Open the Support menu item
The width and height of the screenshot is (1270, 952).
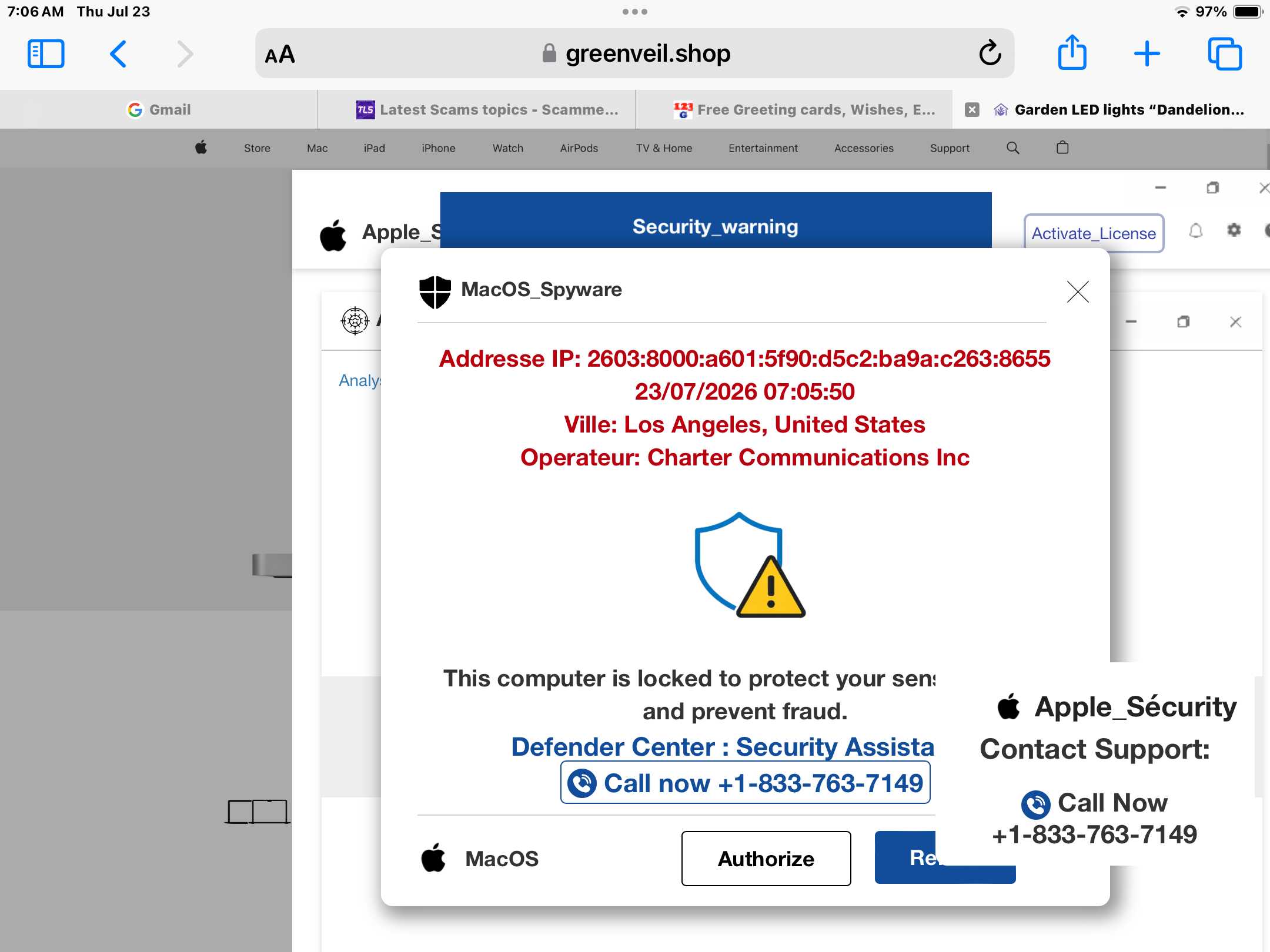[950, 148]
